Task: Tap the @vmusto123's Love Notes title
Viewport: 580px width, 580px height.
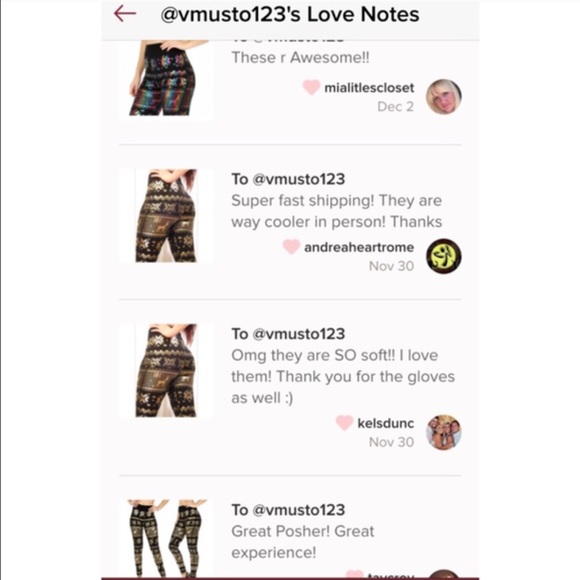Action: [290, 14]
